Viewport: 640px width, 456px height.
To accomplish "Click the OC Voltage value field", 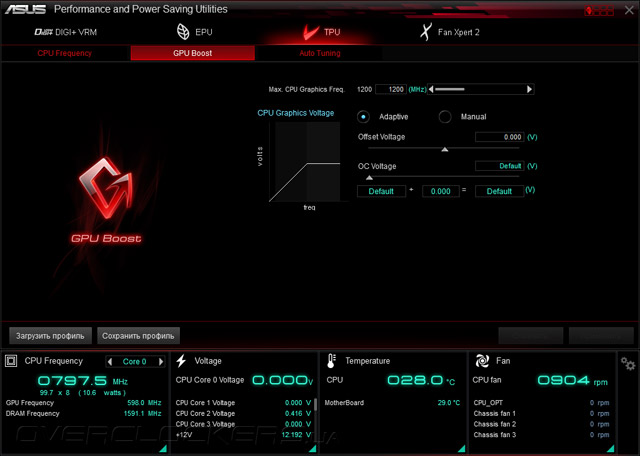I will (x=499, y=166).
